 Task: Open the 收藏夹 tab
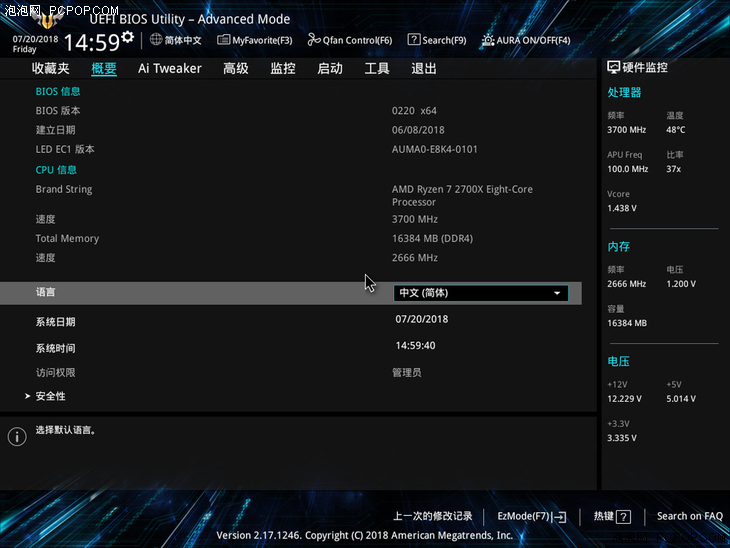[50, 68]
